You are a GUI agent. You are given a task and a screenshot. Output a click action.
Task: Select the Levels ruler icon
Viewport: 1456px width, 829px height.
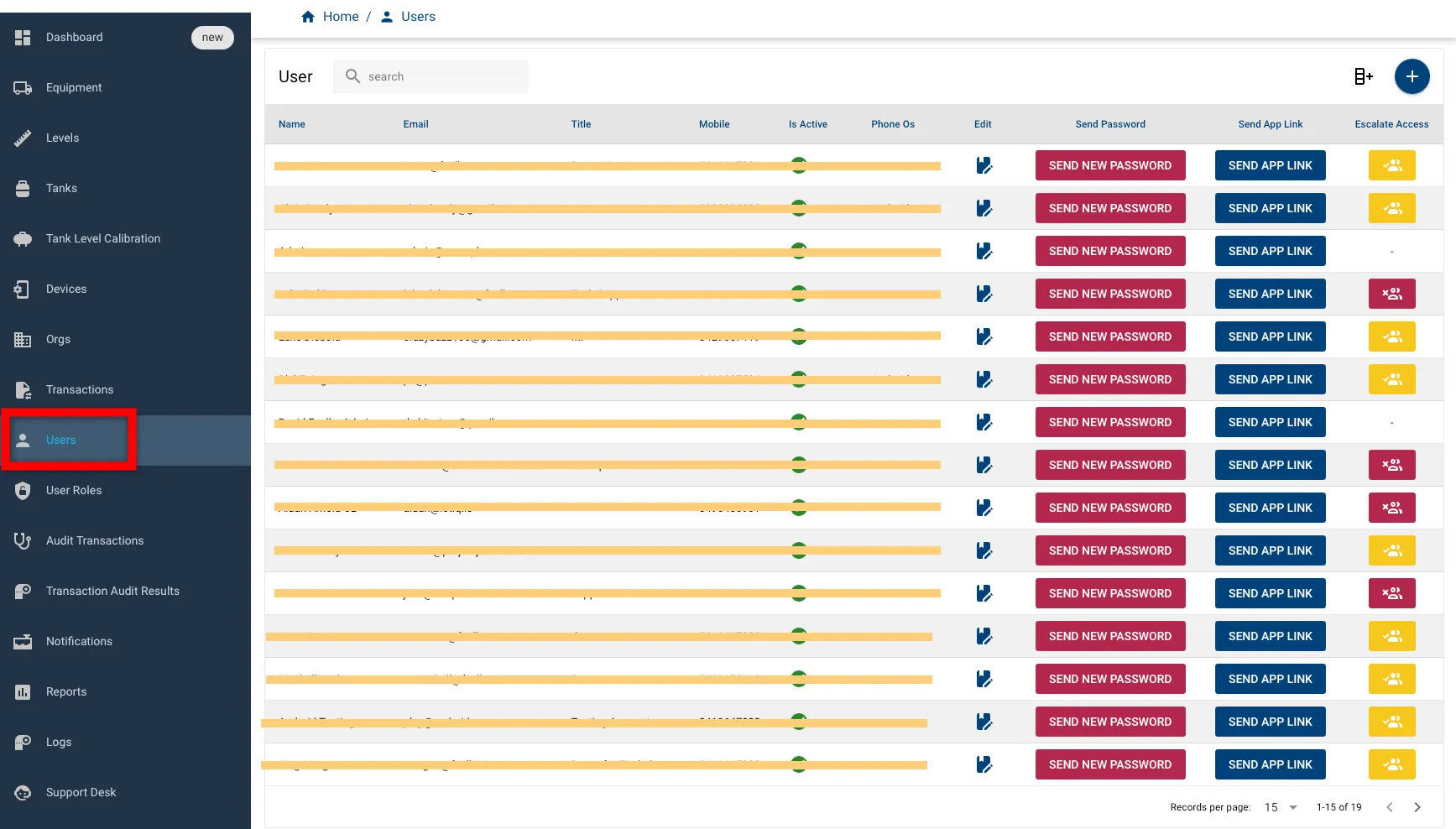click(23, 138)
